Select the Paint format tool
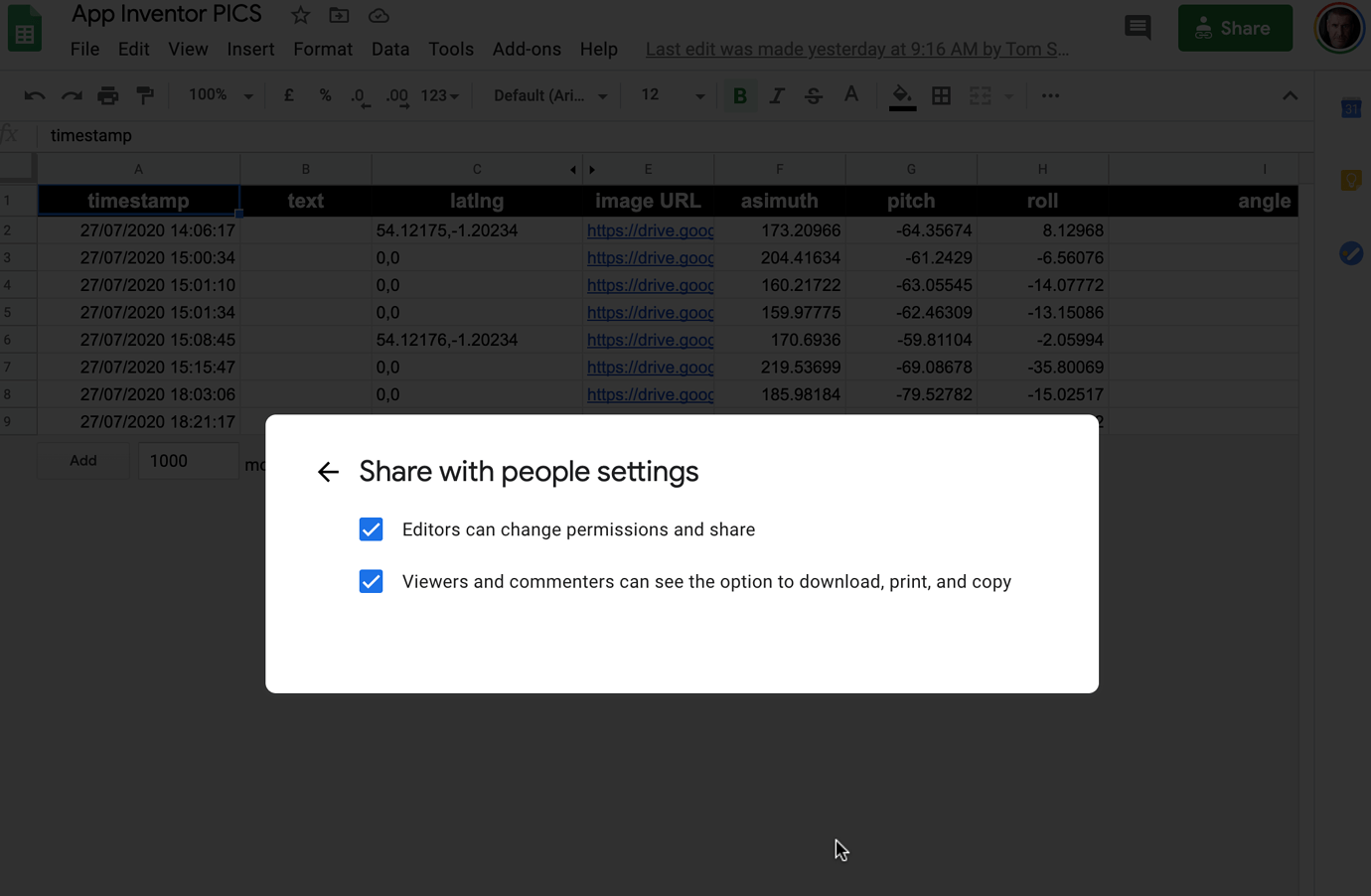 (x=145, y=94)
